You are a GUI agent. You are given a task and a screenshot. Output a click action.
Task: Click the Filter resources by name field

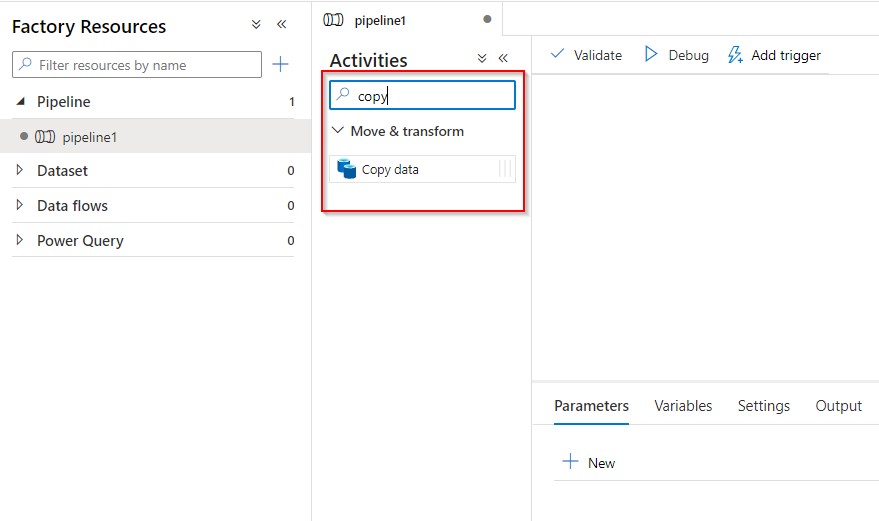(x=137, y=64)
